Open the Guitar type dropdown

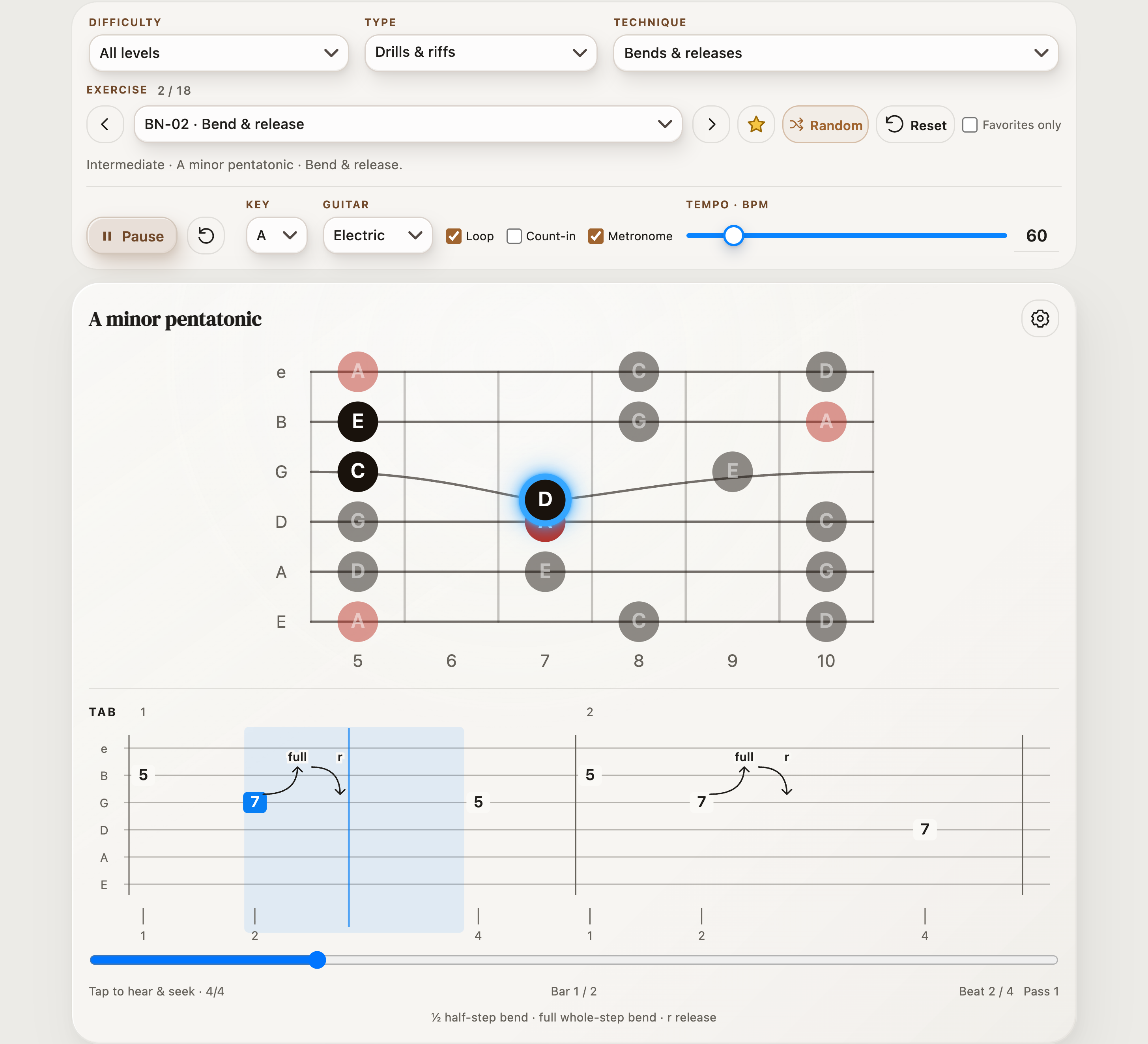(x=378, y=235)
